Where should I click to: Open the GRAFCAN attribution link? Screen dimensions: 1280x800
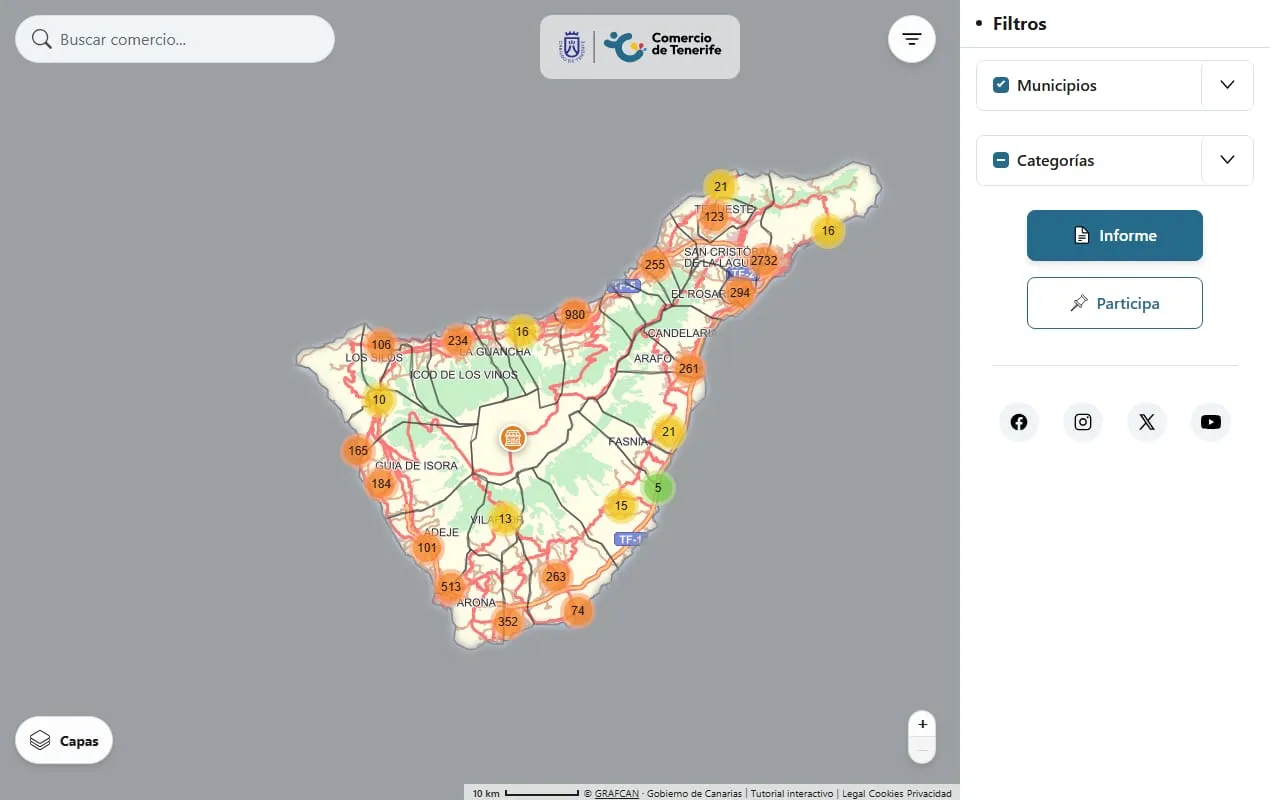click(x=617, y=793)
